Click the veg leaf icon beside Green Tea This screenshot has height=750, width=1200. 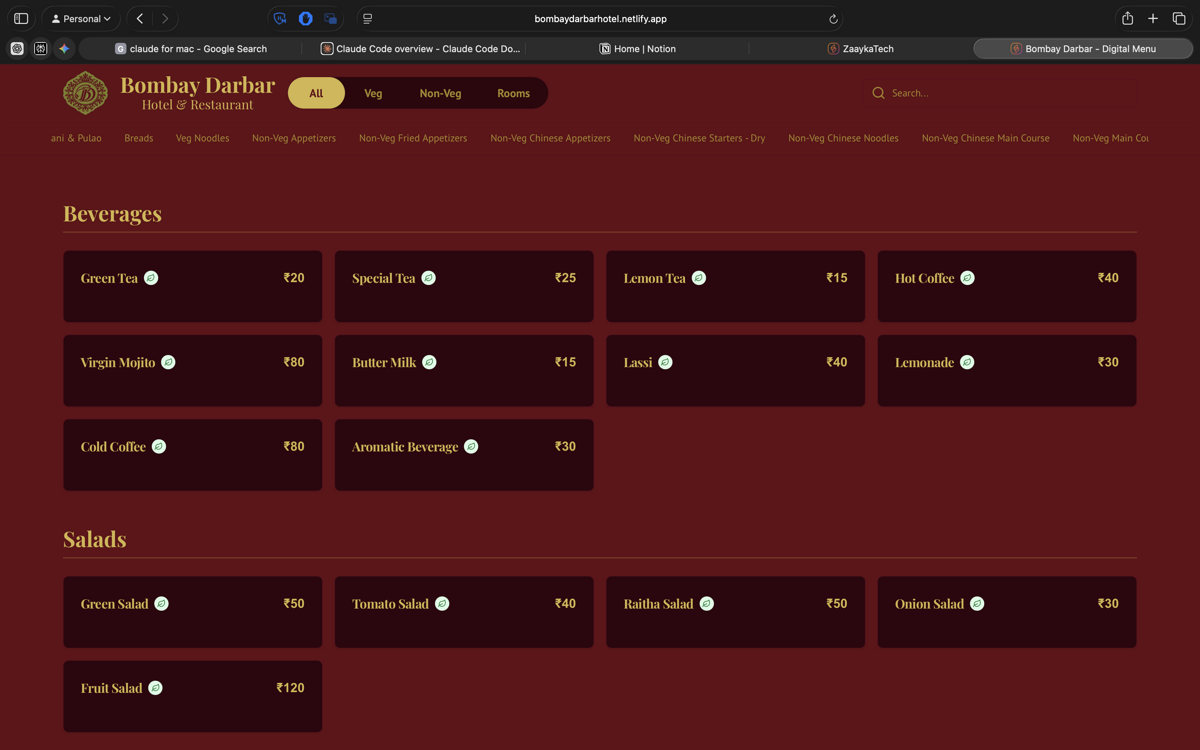click(151, 278)
